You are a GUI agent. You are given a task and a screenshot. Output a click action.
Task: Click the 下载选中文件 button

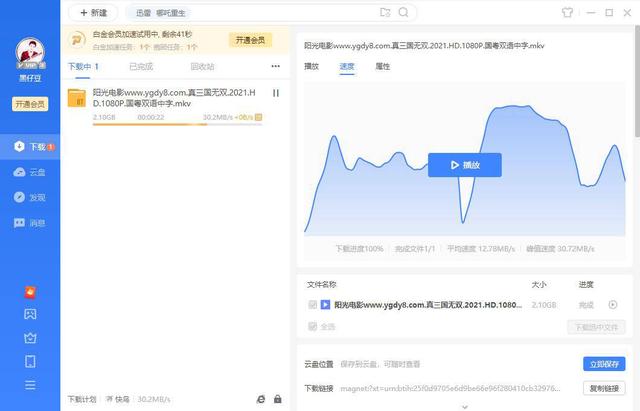[x=596, y=327]
